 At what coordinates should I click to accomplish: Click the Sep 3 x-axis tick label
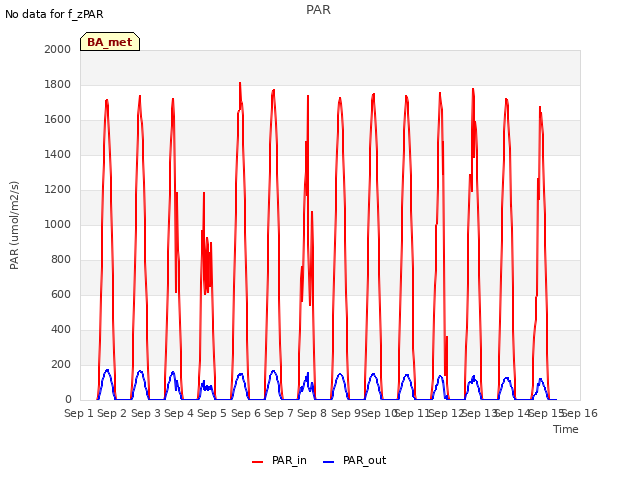(x=146, y=413)
